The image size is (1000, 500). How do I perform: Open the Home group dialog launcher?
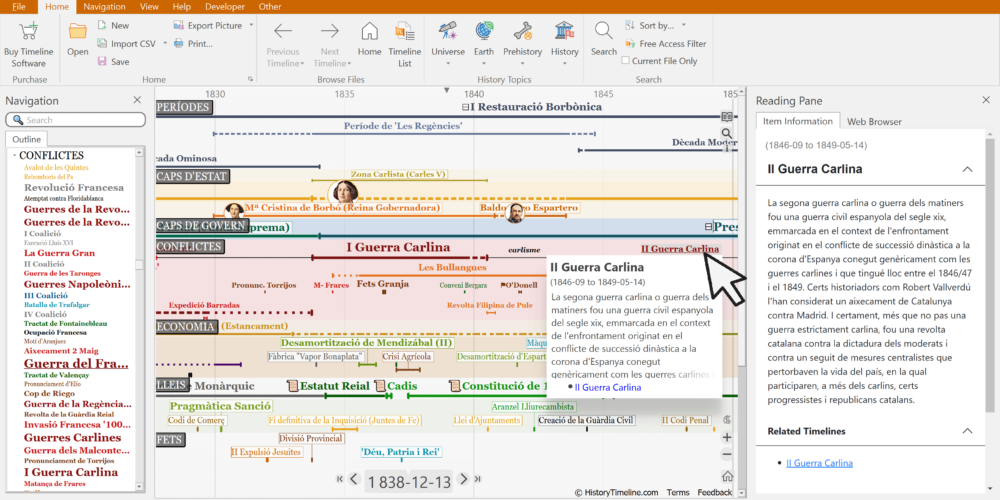point(251,79)
